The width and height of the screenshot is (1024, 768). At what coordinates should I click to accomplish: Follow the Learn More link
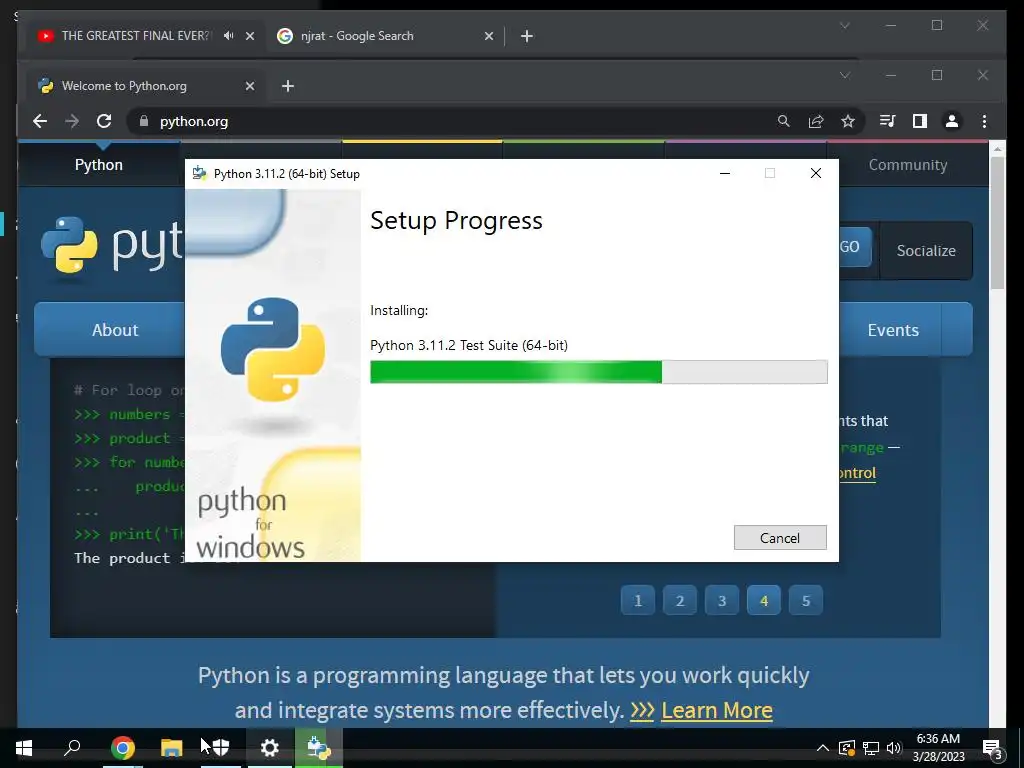click(x=716, y=710)
